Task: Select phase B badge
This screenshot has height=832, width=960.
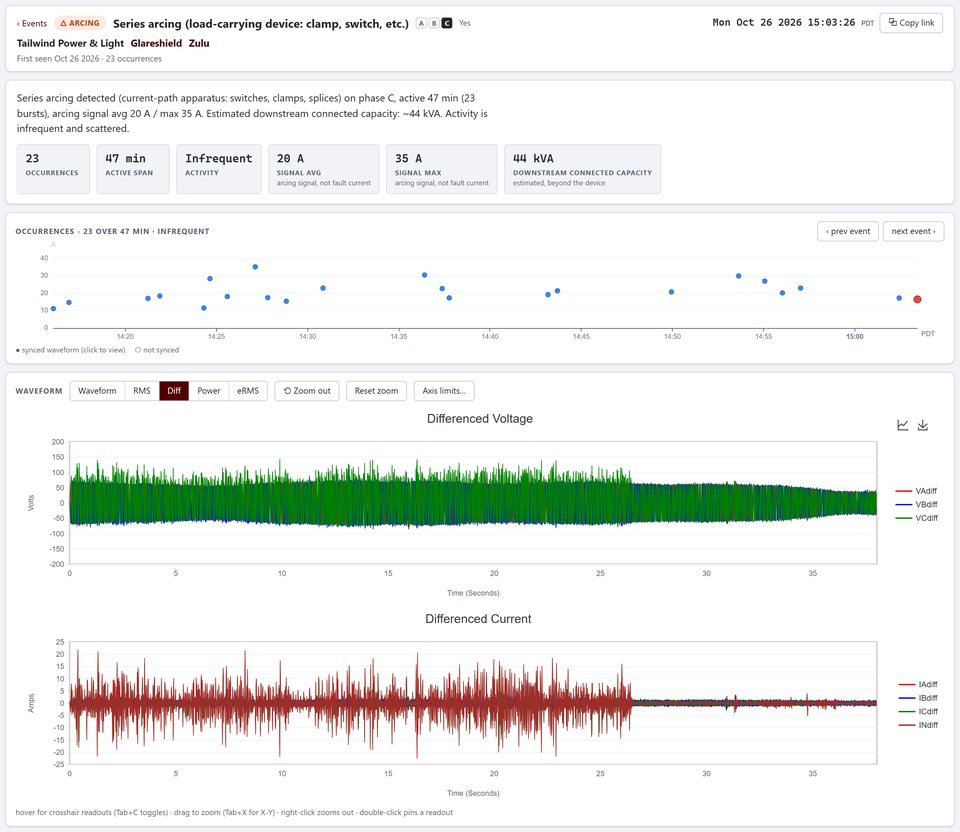Action: 434,23
